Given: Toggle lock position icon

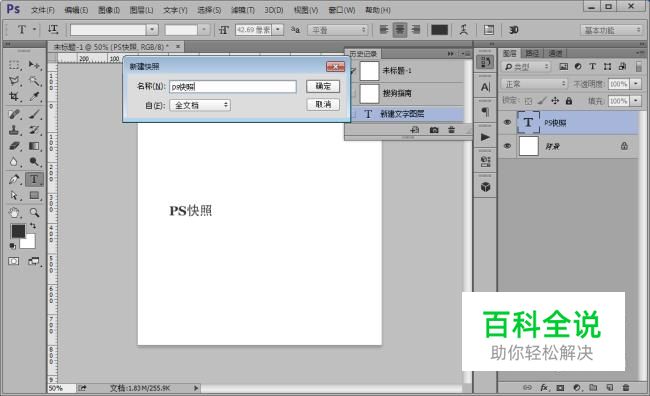Looking at the screenshot, I should tap(555, 101).
